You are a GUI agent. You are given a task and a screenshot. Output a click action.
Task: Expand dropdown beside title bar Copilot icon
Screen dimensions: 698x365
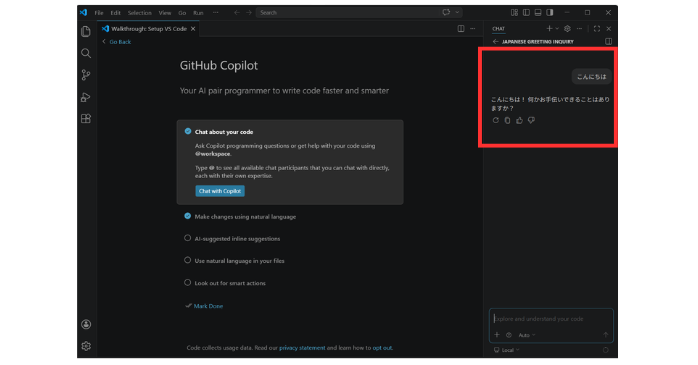click(457, 12)
